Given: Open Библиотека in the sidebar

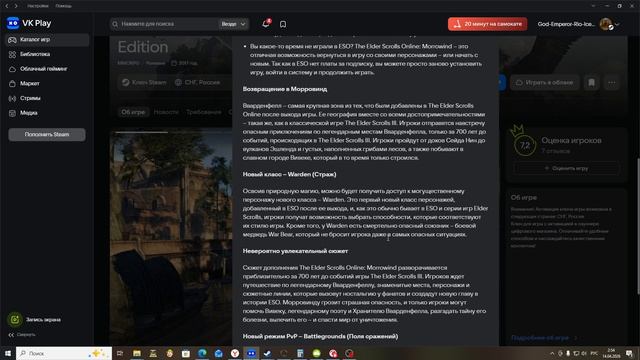Looking at the screenshot, I should coord(47,54).
